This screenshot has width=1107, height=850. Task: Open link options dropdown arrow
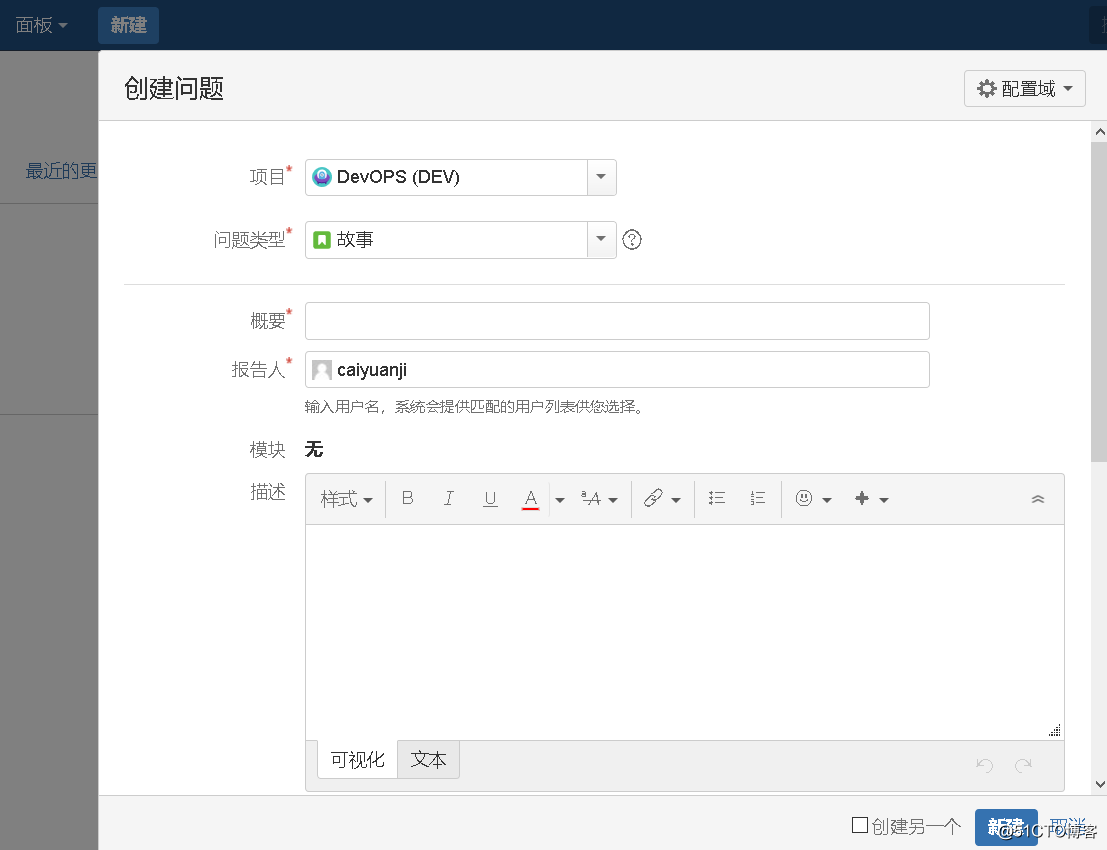pyautogui.click(x=676, y=500)
